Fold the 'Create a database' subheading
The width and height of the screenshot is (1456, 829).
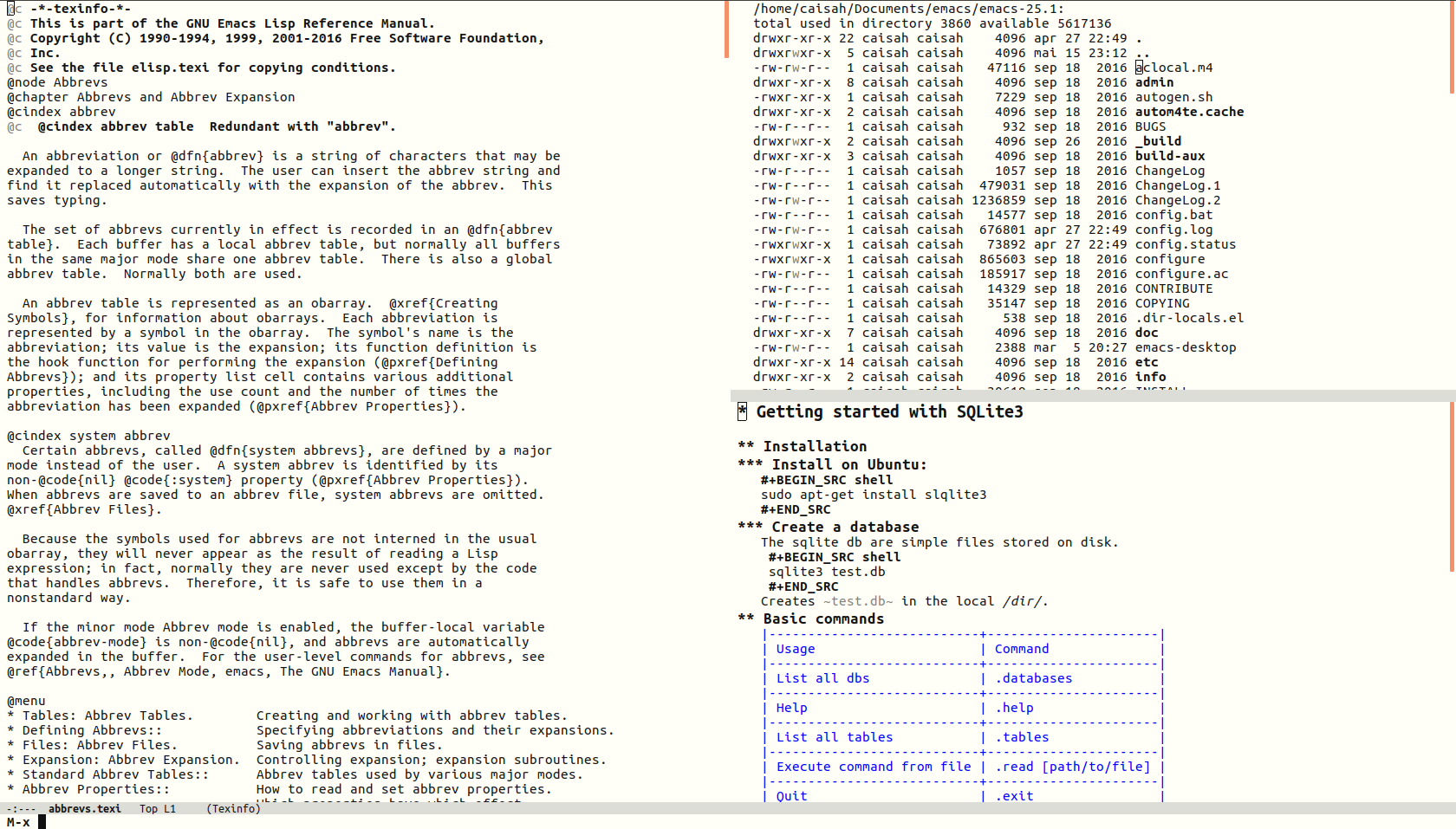click(829, 527)
